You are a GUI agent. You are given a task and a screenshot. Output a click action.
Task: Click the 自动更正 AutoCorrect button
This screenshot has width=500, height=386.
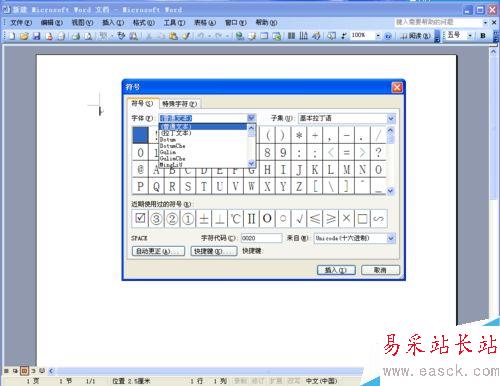pyautogui.click(x=158, y=251)
